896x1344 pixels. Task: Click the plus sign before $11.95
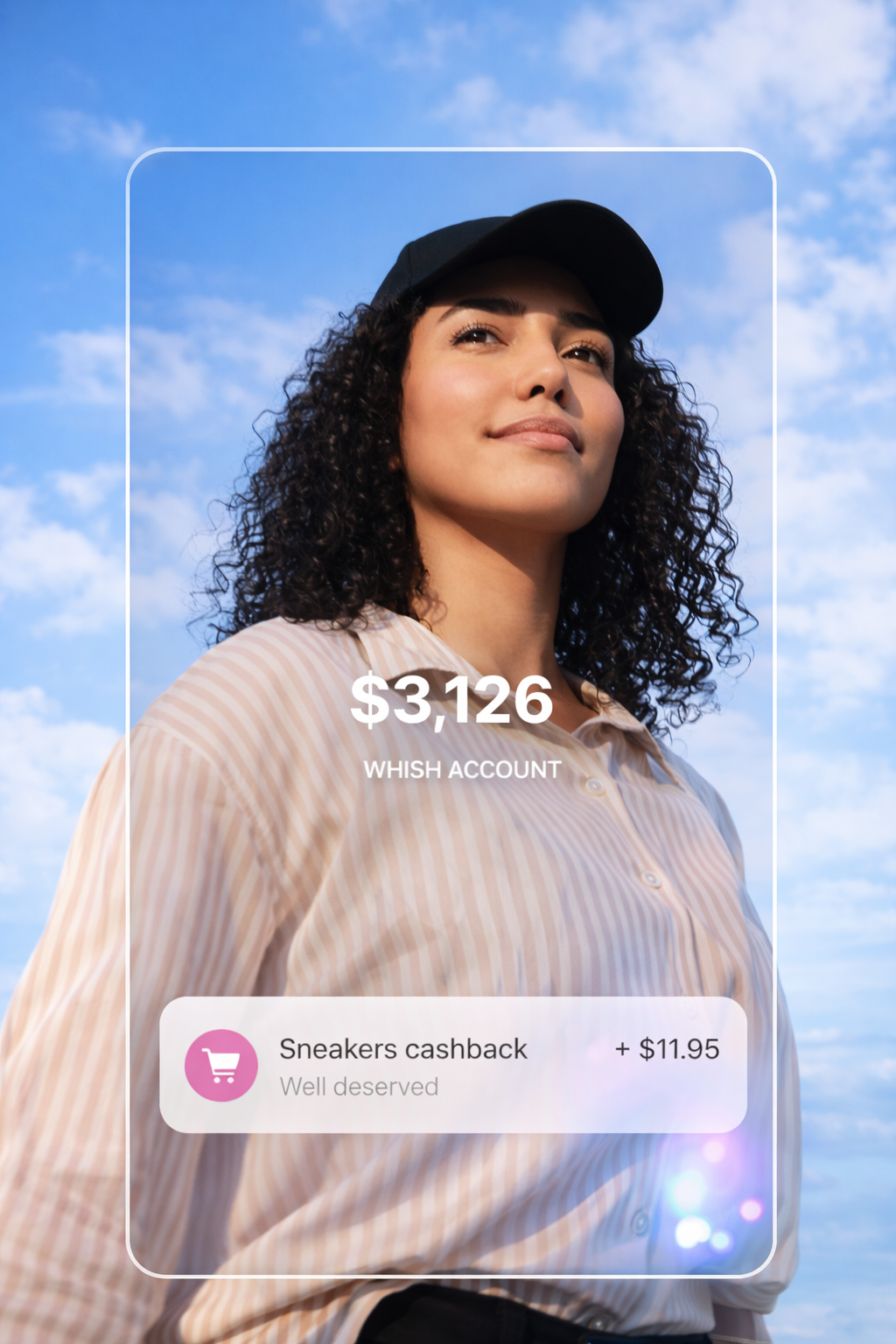[622, 1048]
